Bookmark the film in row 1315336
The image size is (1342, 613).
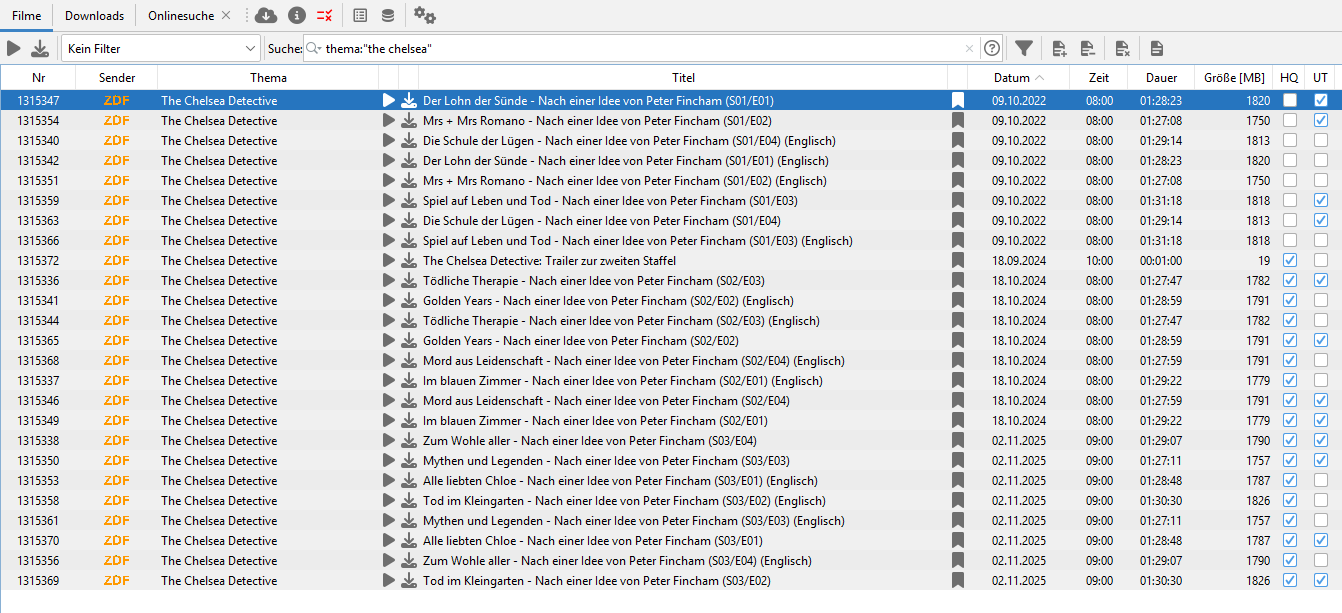click(x=958, y=280)
